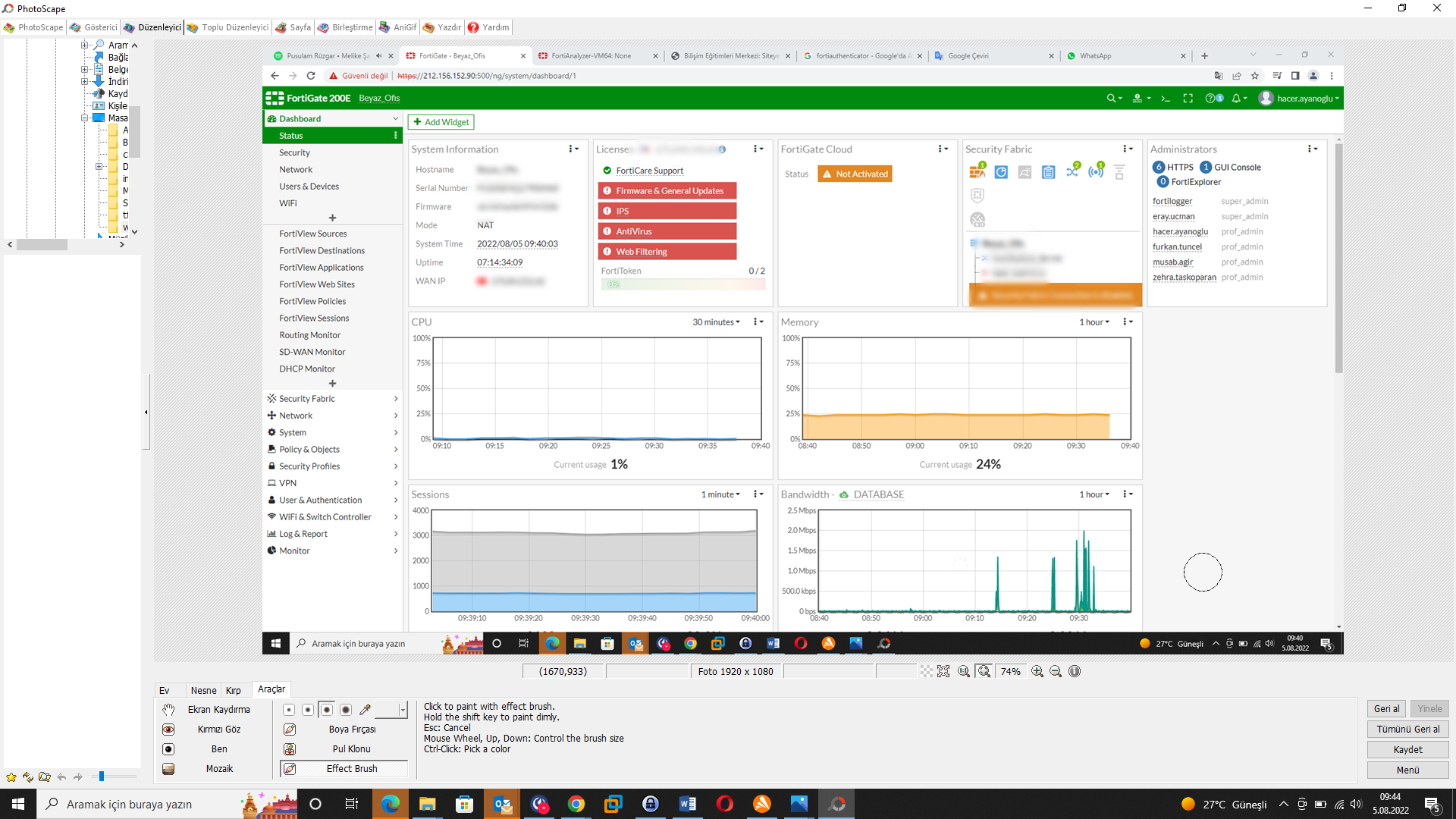This screenshot has width=1456, height=819.
Task: Open Microsoft Edge from the Windows taskbar
Action: tap(391, 804)
